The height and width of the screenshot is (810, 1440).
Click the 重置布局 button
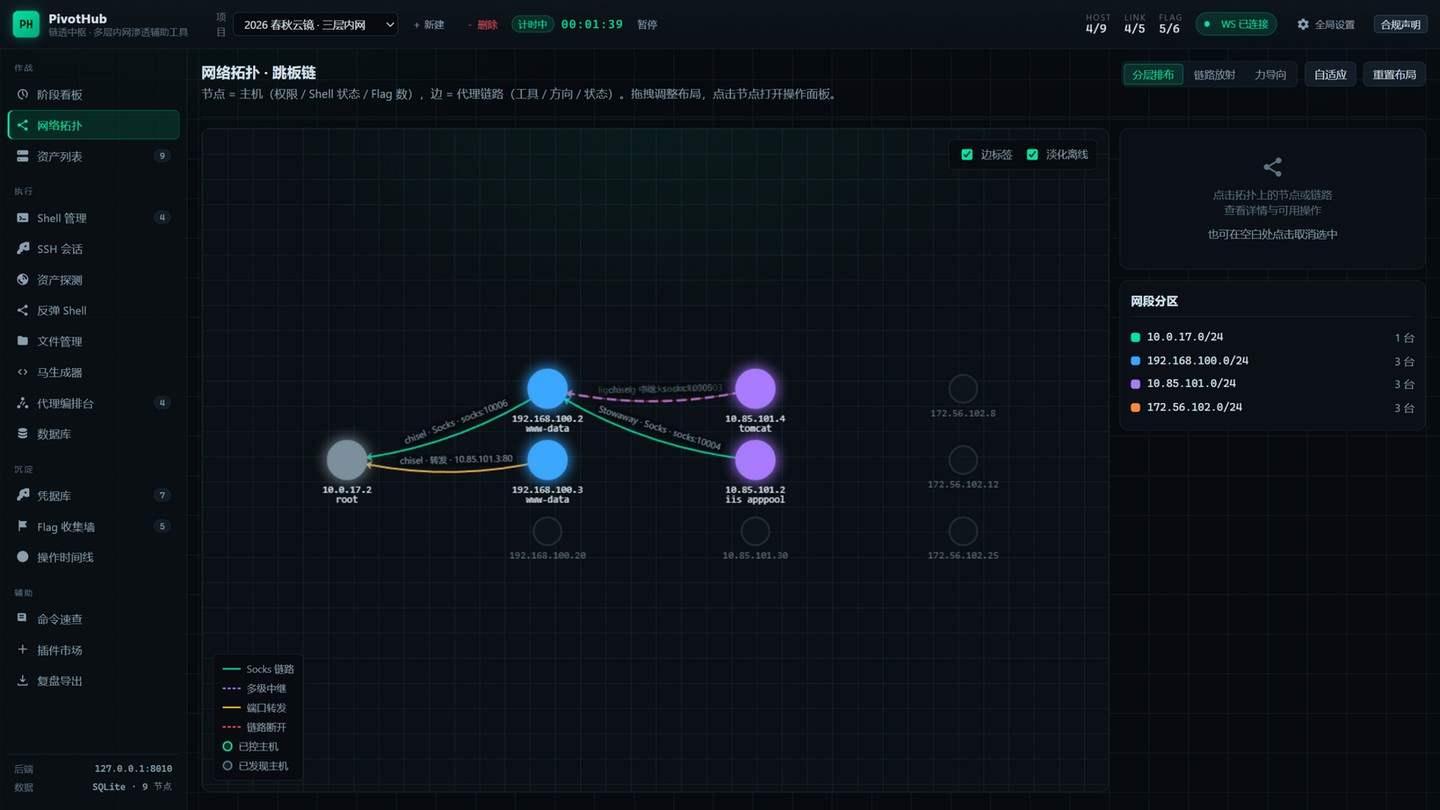pyautogui.click(x=1394, y=74)
